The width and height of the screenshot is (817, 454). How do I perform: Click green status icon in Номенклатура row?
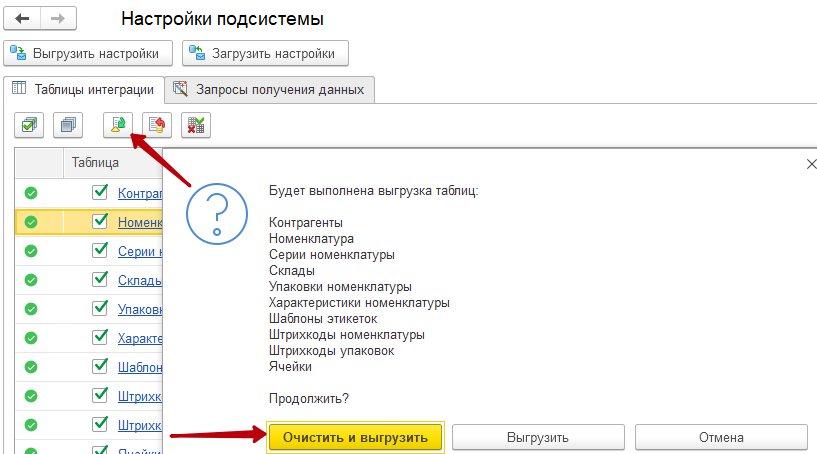[x=31, y=222]
